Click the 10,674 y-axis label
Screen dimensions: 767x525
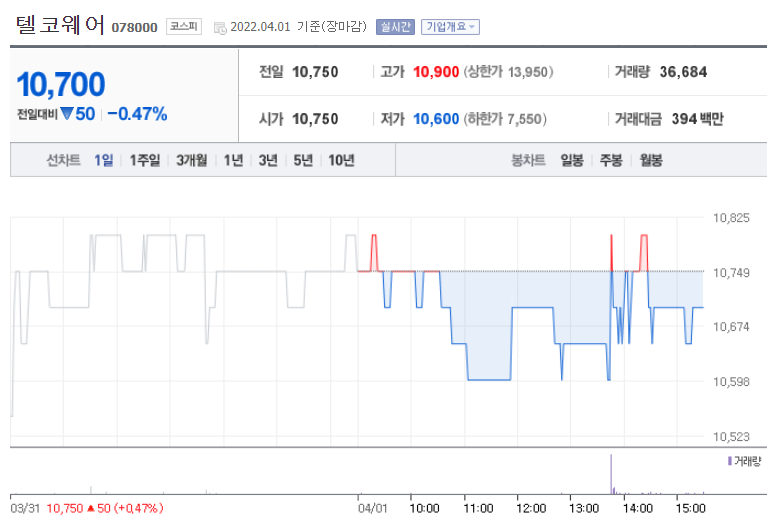point(731,327)
